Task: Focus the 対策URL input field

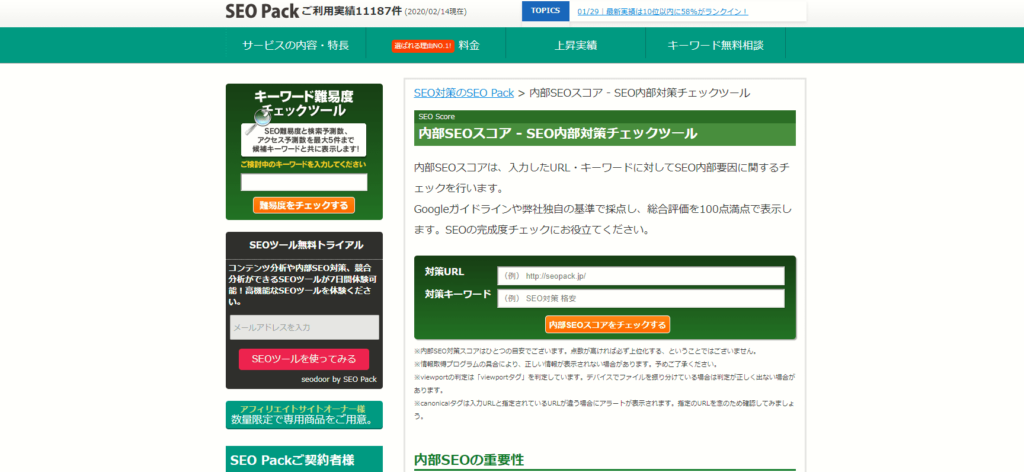Action: [x=641, y=275]
